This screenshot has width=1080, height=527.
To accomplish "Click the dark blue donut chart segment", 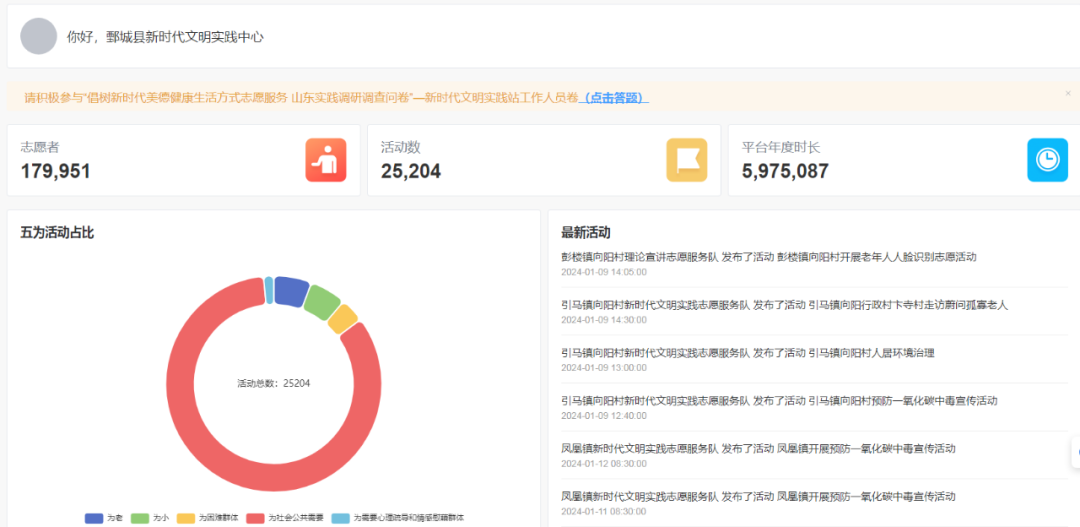I will click(x=291, y=291).
